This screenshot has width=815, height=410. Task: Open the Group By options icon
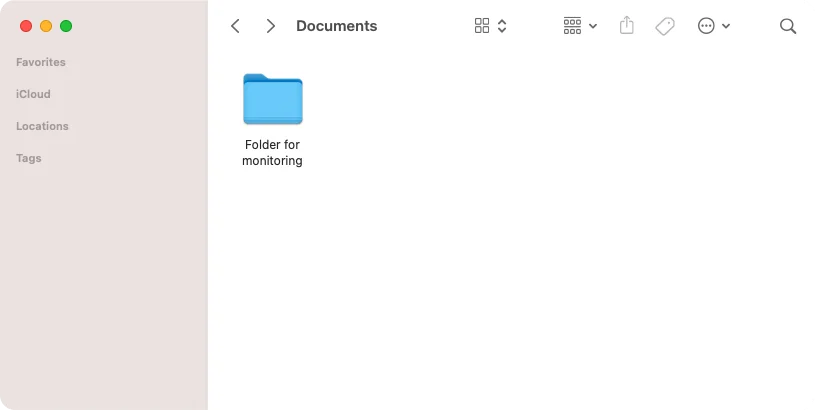click(x=572, y=25)
